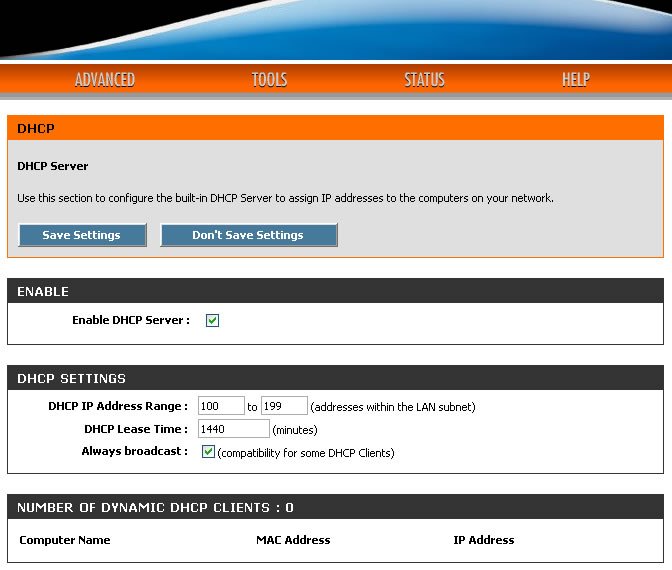Click the '(minutes)' unit text
This screenshot has width=672, height=570.
coord(295,430)
